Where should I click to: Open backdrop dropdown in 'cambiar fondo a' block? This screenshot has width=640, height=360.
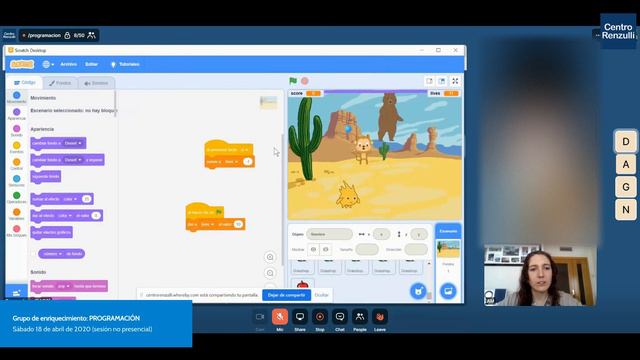tap(73, 143)
